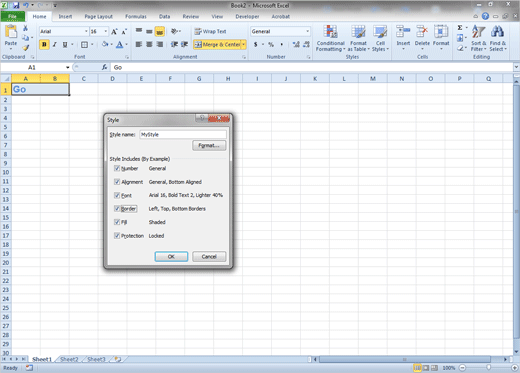The image size is (520, 373).
Task: Click the zoom slider handle in status bar
Action: click(488, 368)
